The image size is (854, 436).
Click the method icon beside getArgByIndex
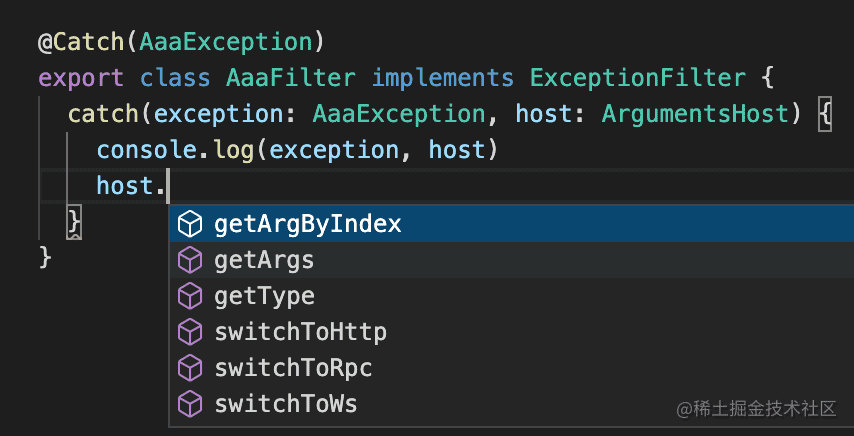[190, 224]
